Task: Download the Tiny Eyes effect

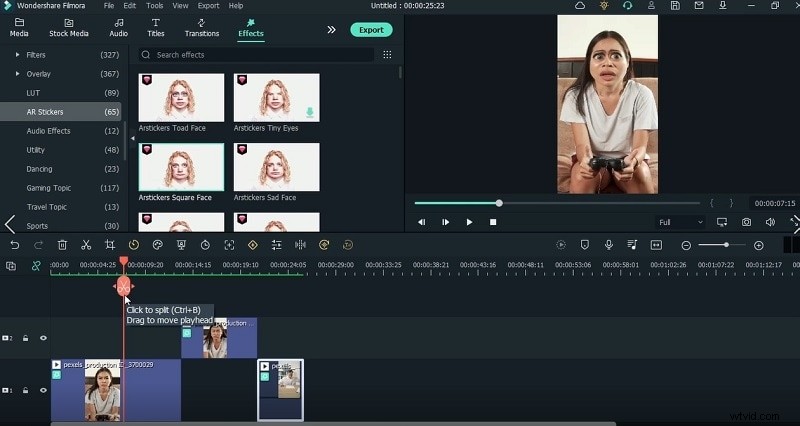Action: [310, 112]
